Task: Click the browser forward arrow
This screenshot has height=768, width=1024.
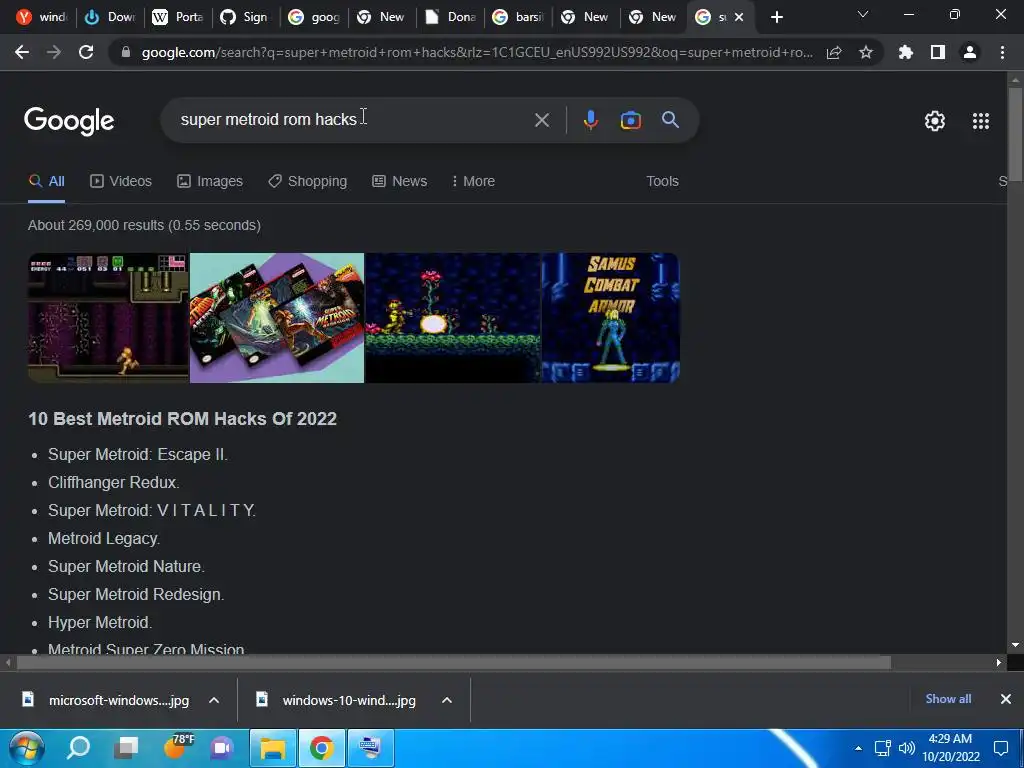Action: click(54, 52)
